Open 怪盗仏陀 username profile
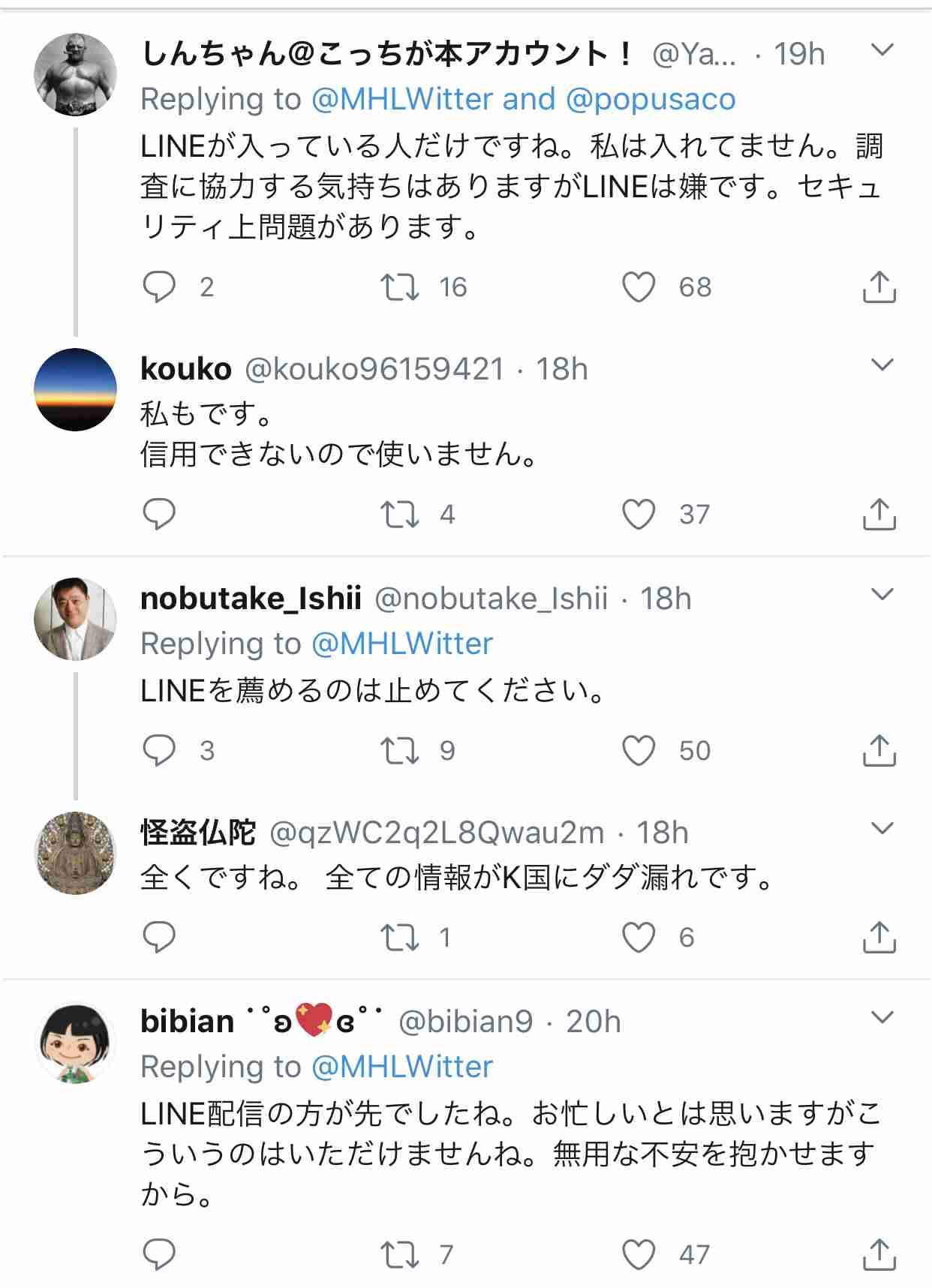Image resolution: width=932 pixels, height=1288 pixels. [198, 833]
